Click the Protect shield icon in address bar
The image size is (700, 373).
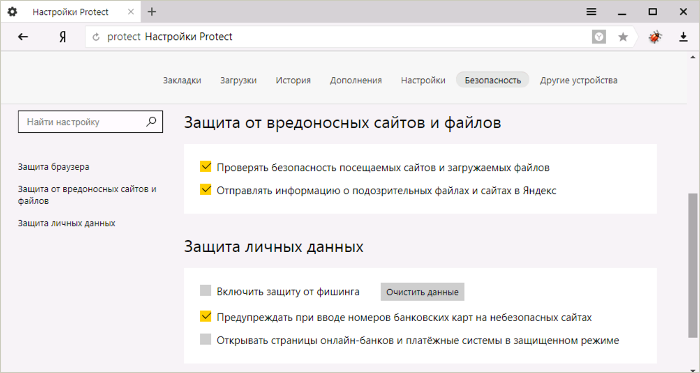tap(599, 37)
